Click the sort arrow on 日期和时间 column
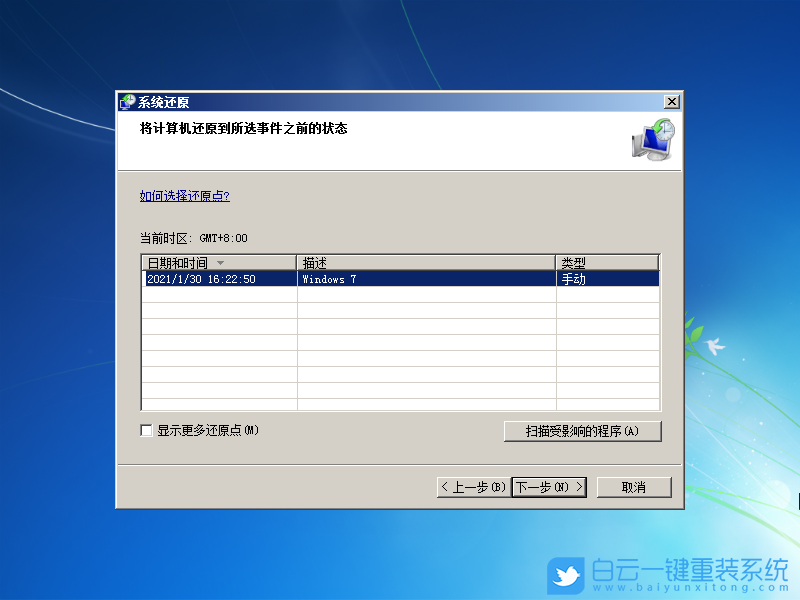The height and width of the screenshot is (600, 800). [x=220, y=261]
